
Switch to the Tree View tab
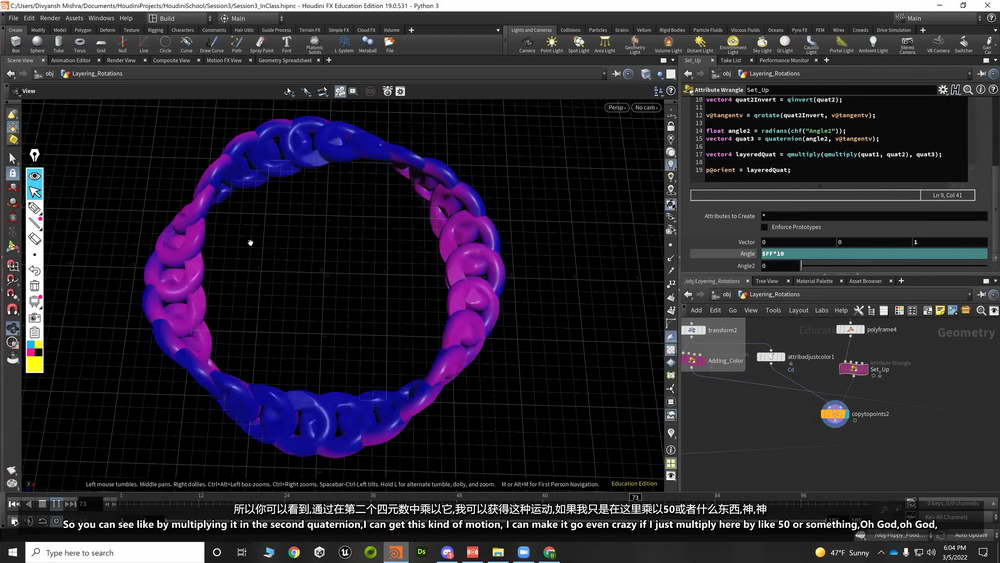[768, 281]
